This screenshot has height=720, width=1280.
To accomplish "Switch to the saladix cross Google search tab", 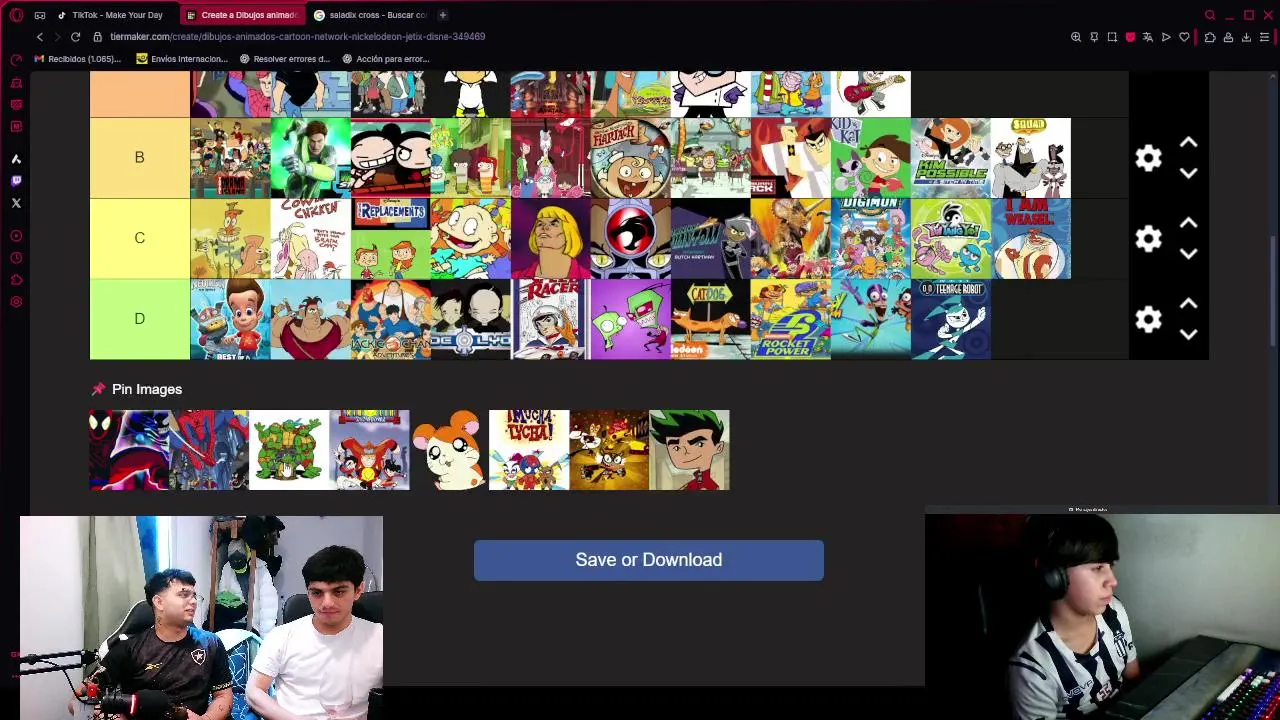I will (x=370, y=15).
